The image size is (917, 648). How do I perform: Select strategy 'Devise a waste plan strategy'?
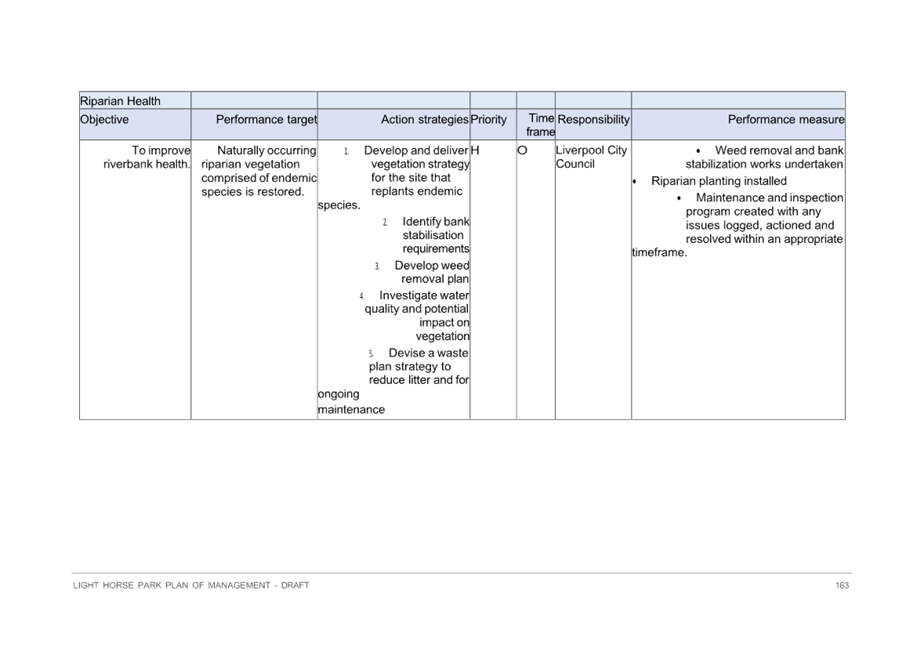click(419, 367)
